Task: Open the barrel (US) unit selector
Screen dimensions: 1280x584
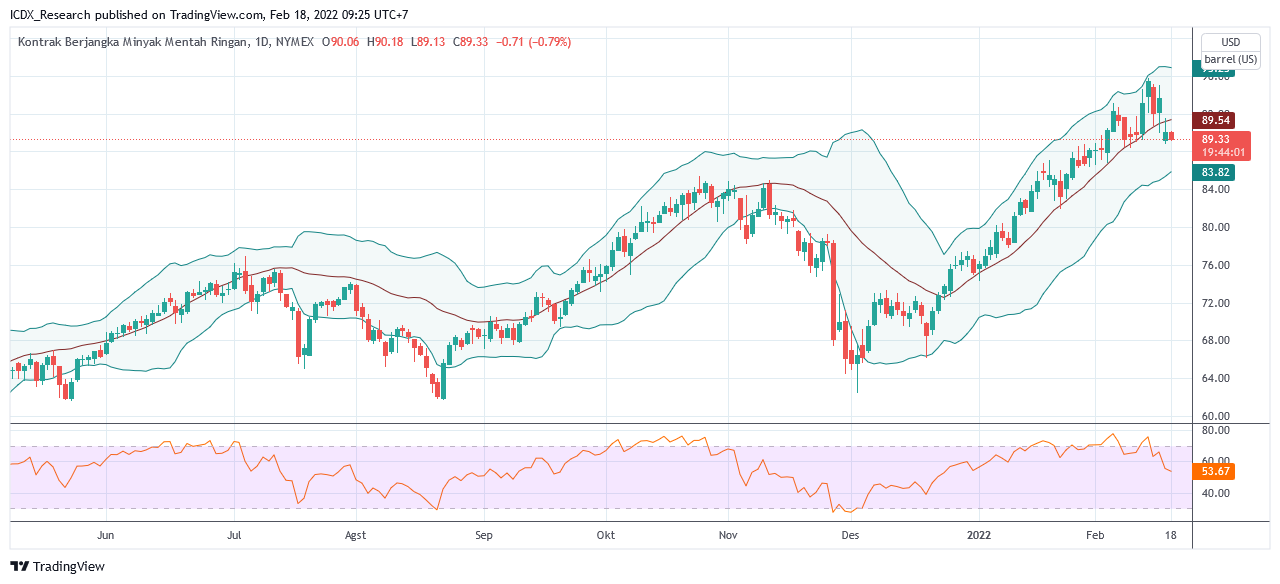Action: tap(1231, 60)
